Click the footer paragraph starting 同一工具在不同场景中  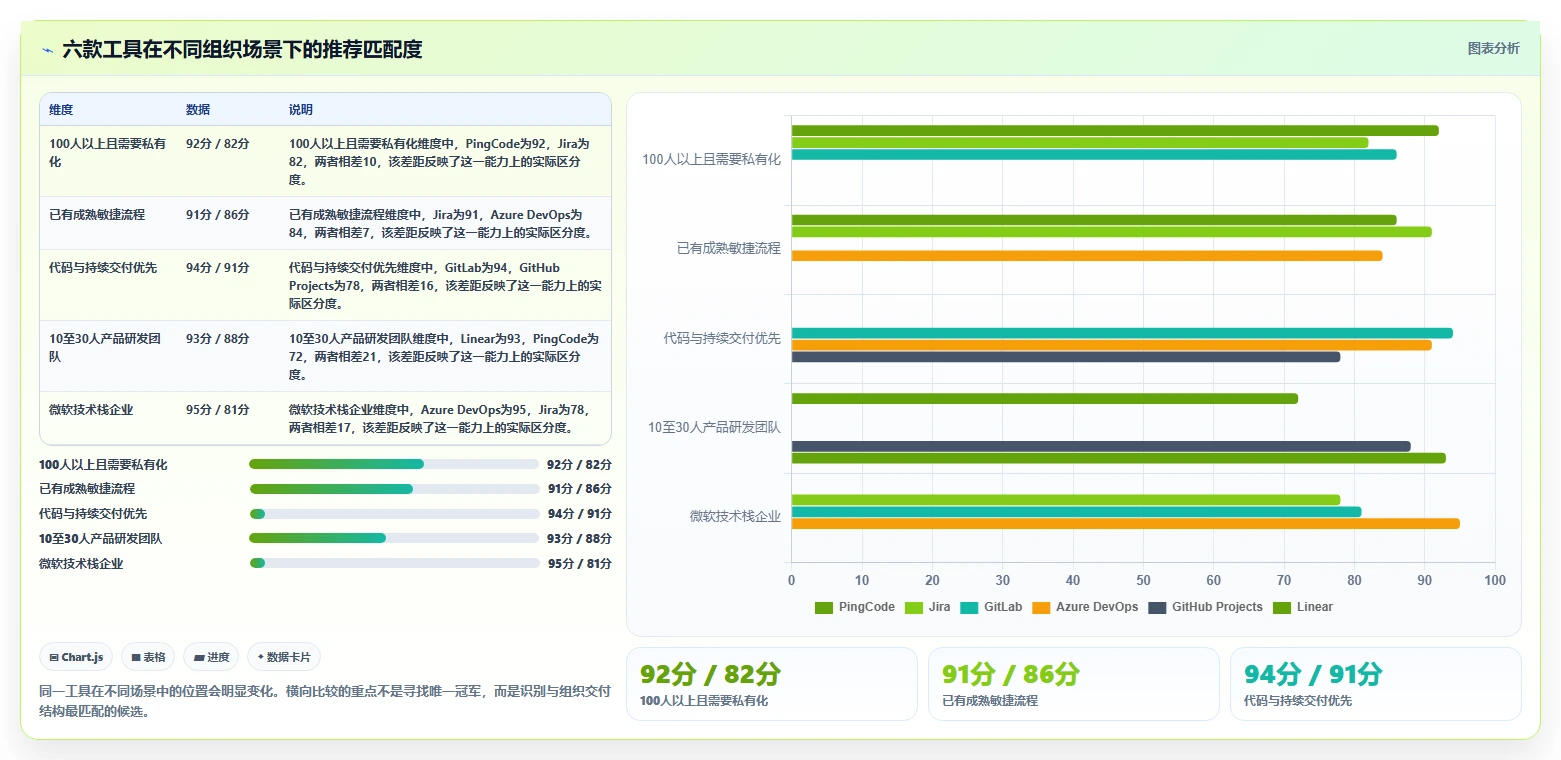[325, 701]
